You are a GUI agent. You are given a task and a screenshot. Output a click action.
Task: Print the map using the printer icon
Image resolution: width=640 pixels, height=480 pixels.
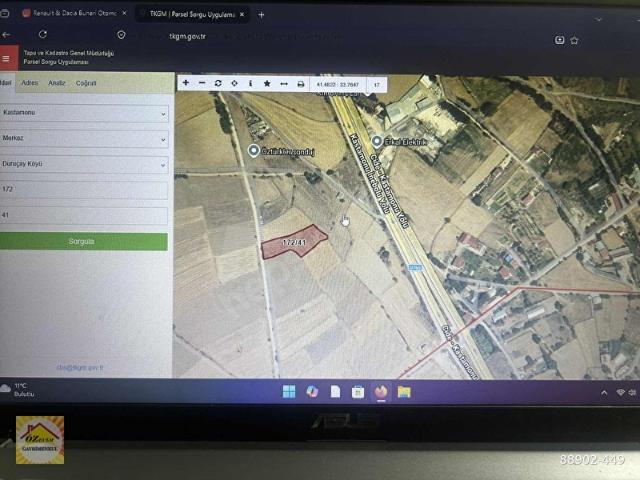(300, 84)
